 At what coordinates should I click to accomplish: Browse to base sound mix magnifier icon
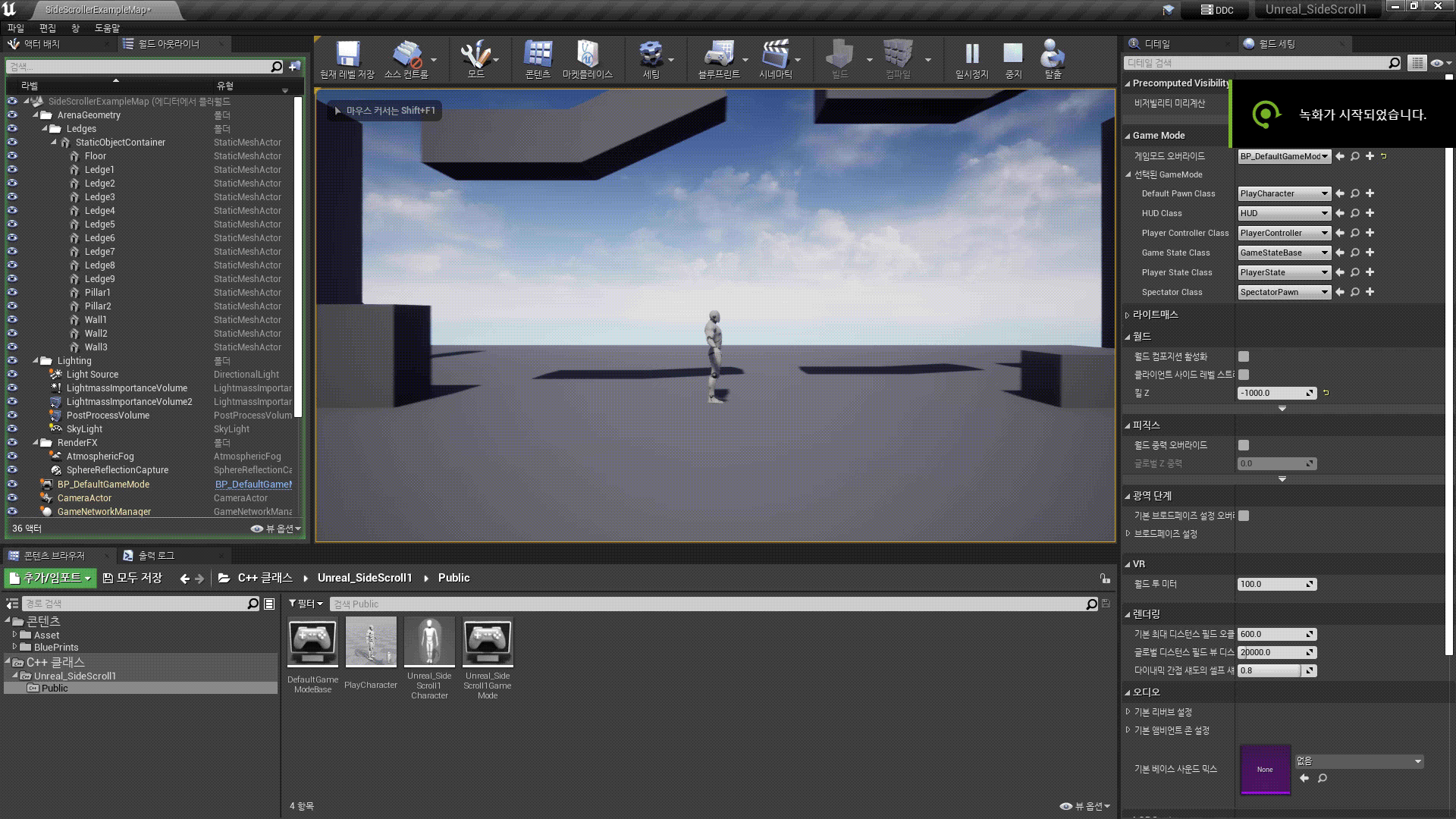[x=1323, y=778]
